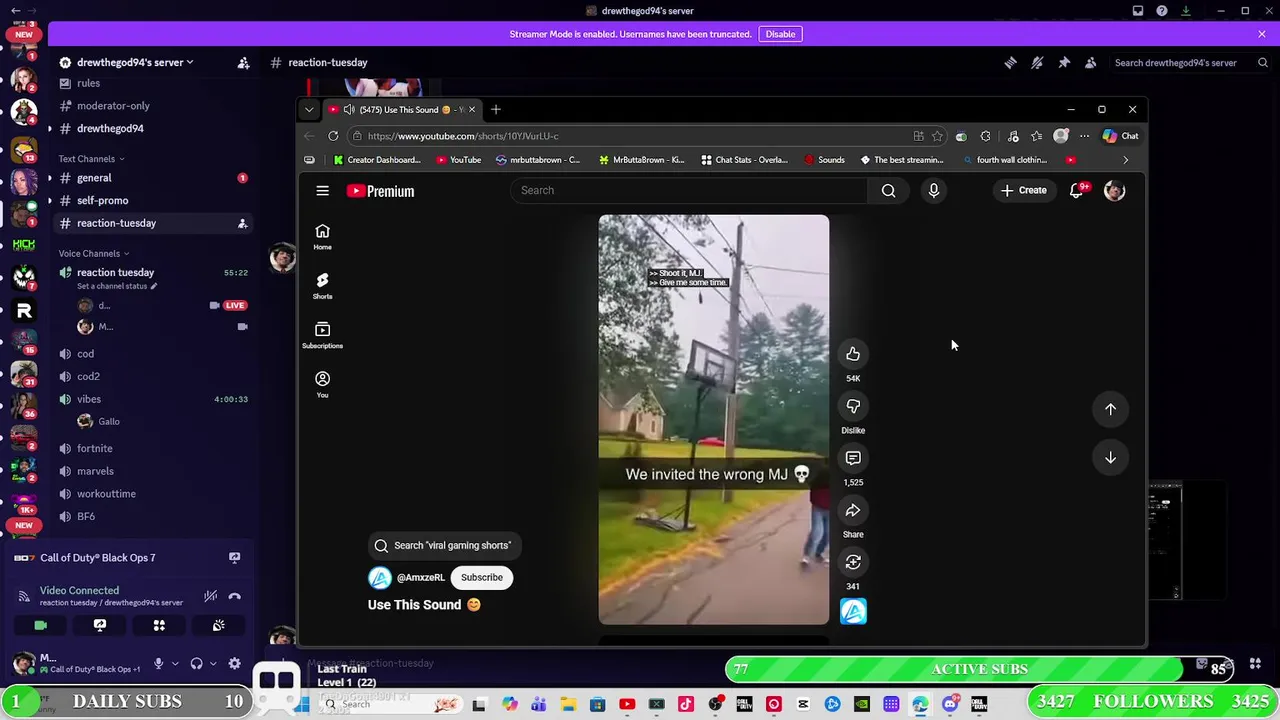Open the comments on the short
The image size is (1280, 720).
pos(853,458)
